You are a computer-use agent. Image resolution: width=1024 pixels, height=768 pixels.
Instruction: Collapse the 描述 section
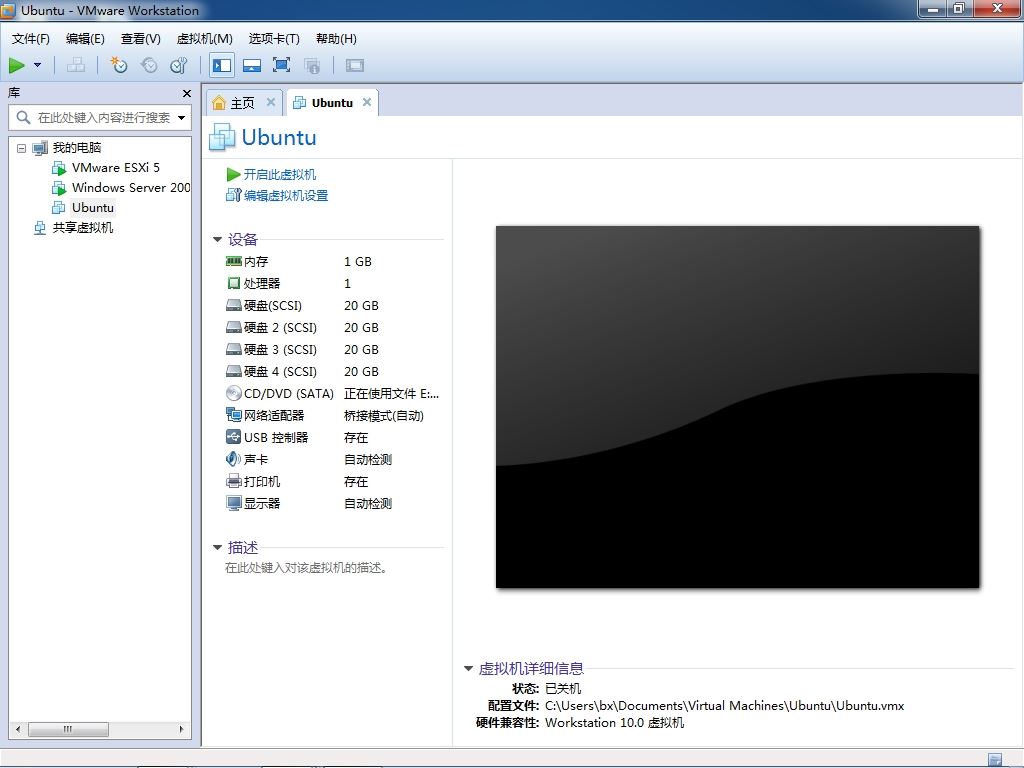click(217, 547)
